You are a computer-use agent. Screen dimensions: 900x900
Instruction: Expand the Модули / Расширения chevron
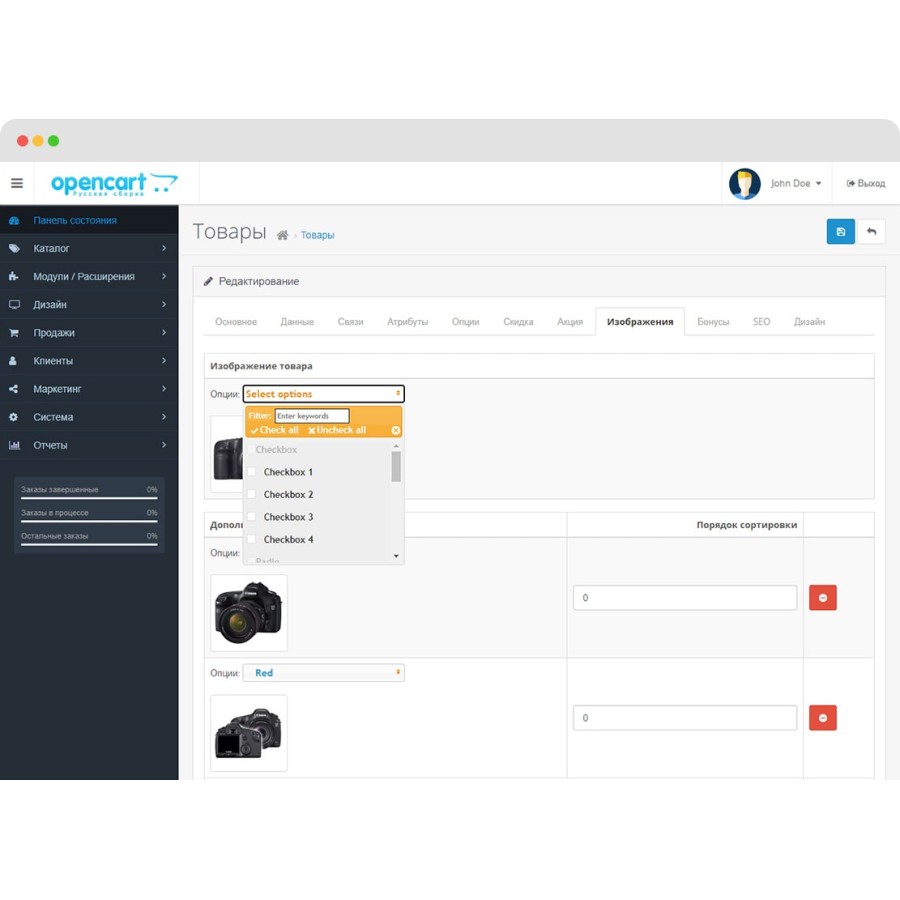(x=164, y=276)
